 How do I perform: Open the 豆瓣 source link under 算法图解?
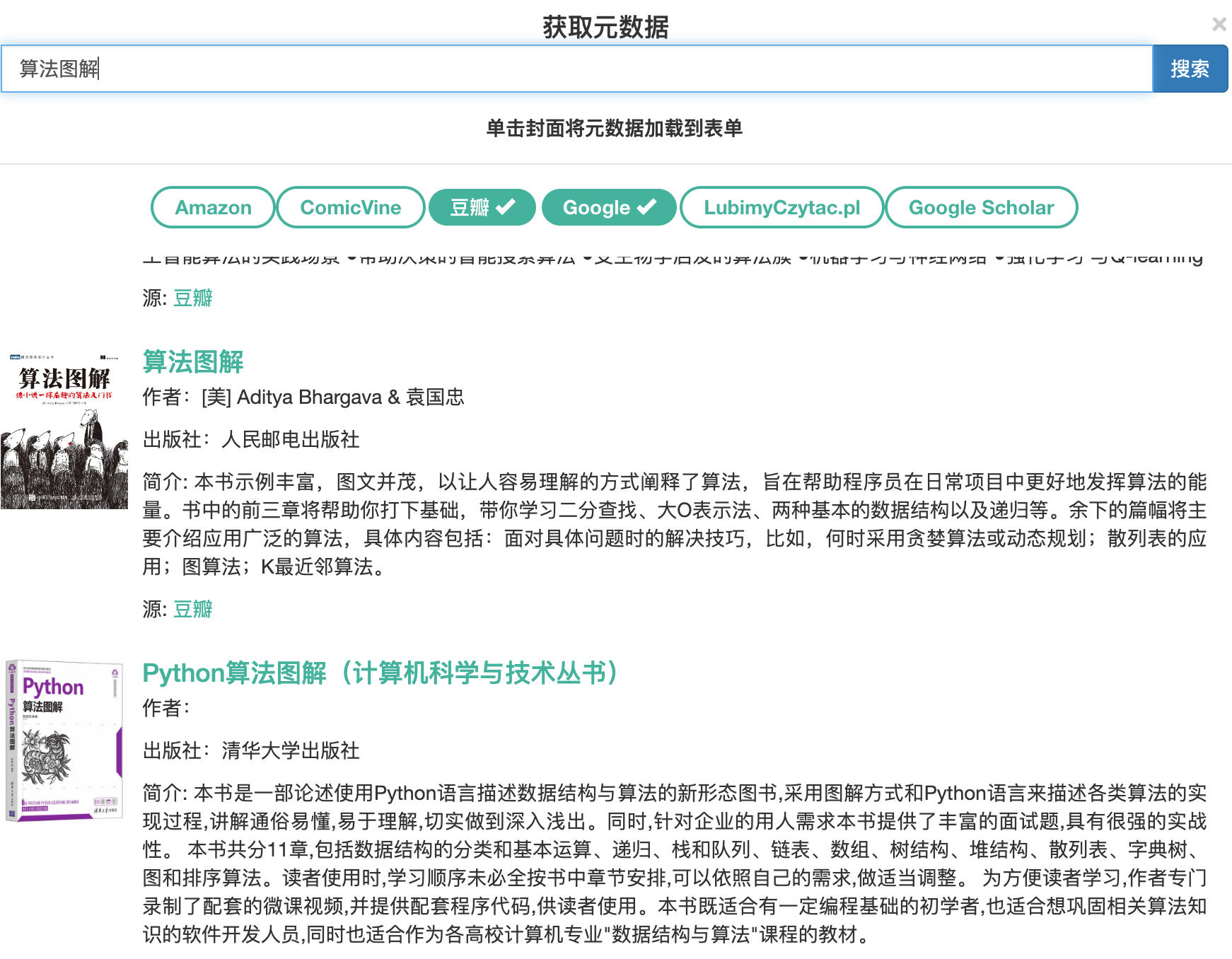(x=192, y=609)
